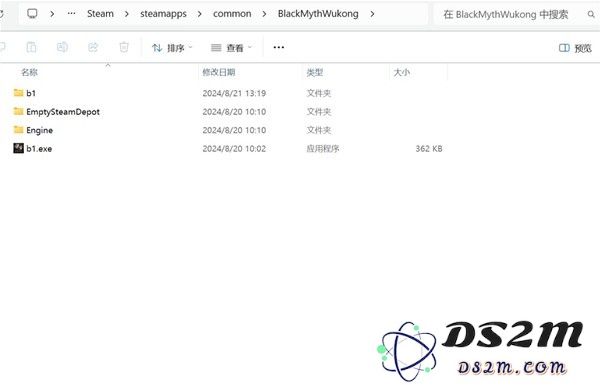The width and height of the screenshot is (600, 385).
Task: Click the 文件夹 type cell for Engine
Action: [x=318, y=130]
